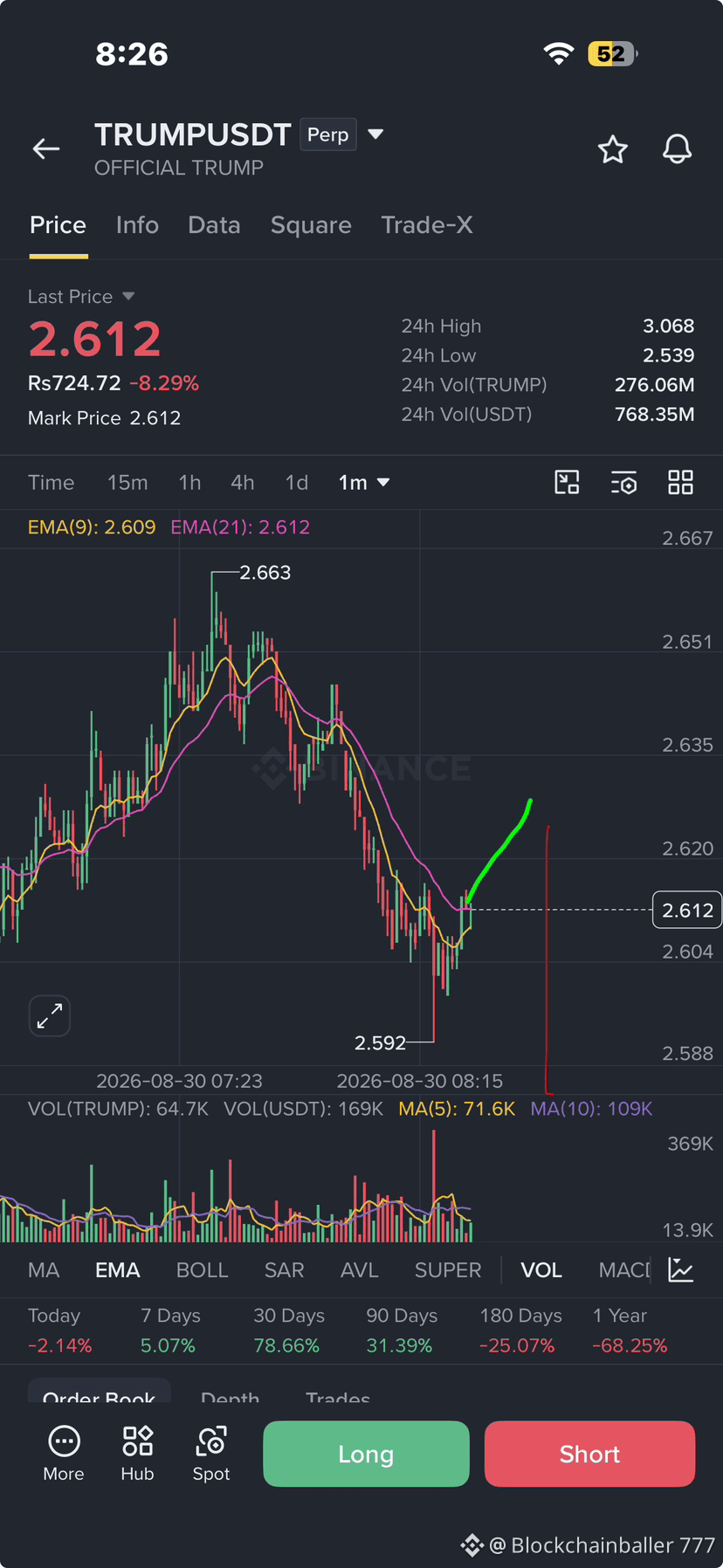Tap the EMA(21): 2.612 legend

tap(240, 527)
